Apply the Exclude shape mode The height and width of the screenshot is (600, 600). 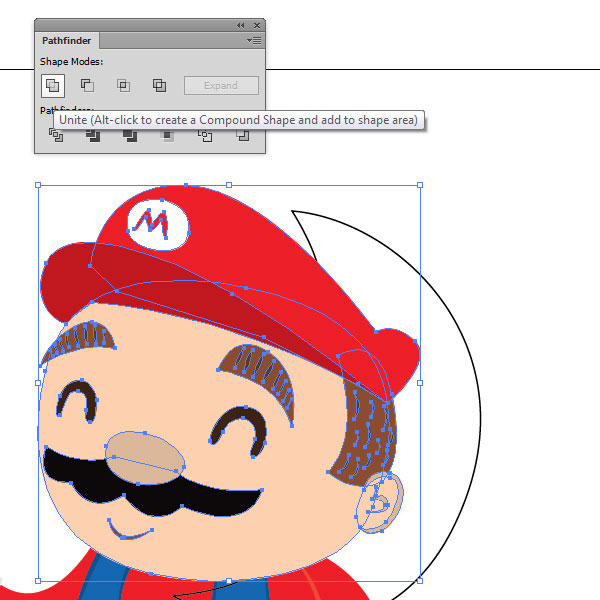point(159,86)
